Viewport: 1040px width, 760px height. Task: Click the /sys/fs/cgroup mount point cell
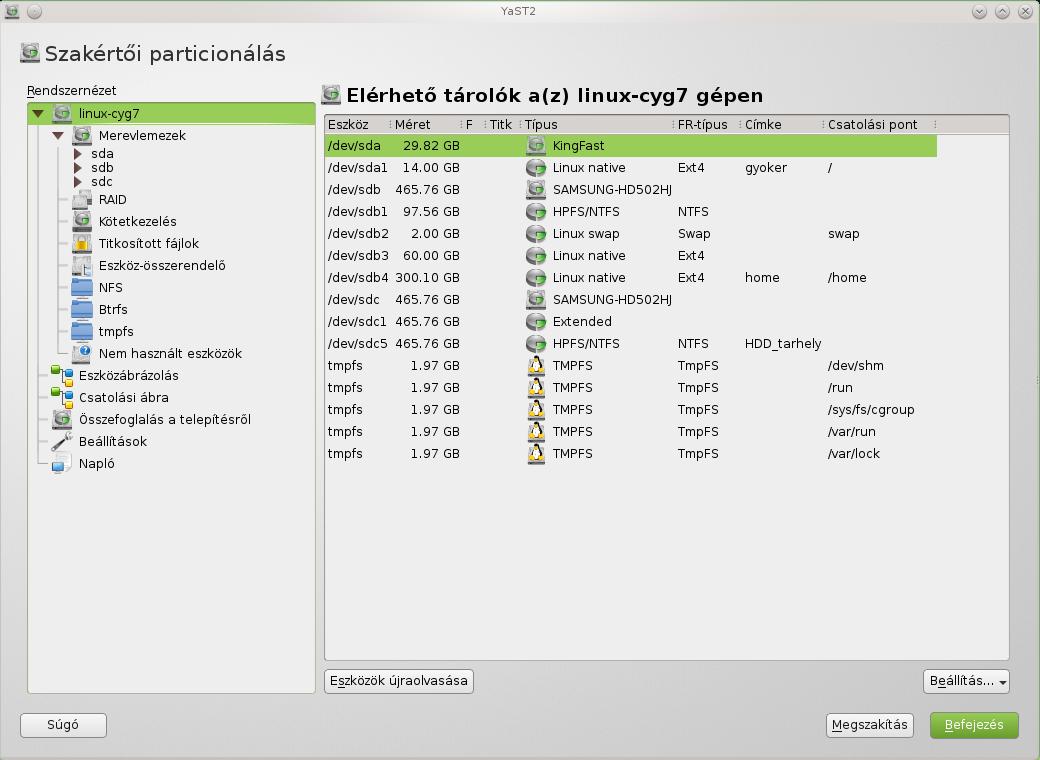871,410
